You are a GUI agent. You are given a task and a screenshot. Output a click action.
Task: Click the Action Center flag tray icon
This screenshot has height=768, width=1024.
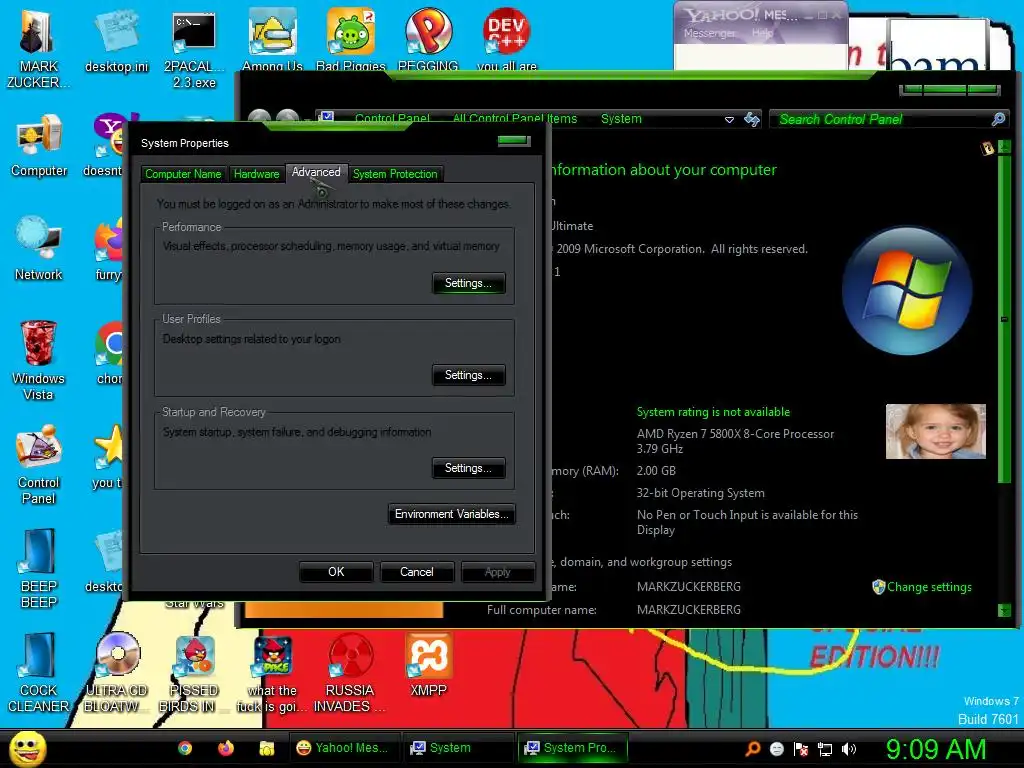(801, 749)
